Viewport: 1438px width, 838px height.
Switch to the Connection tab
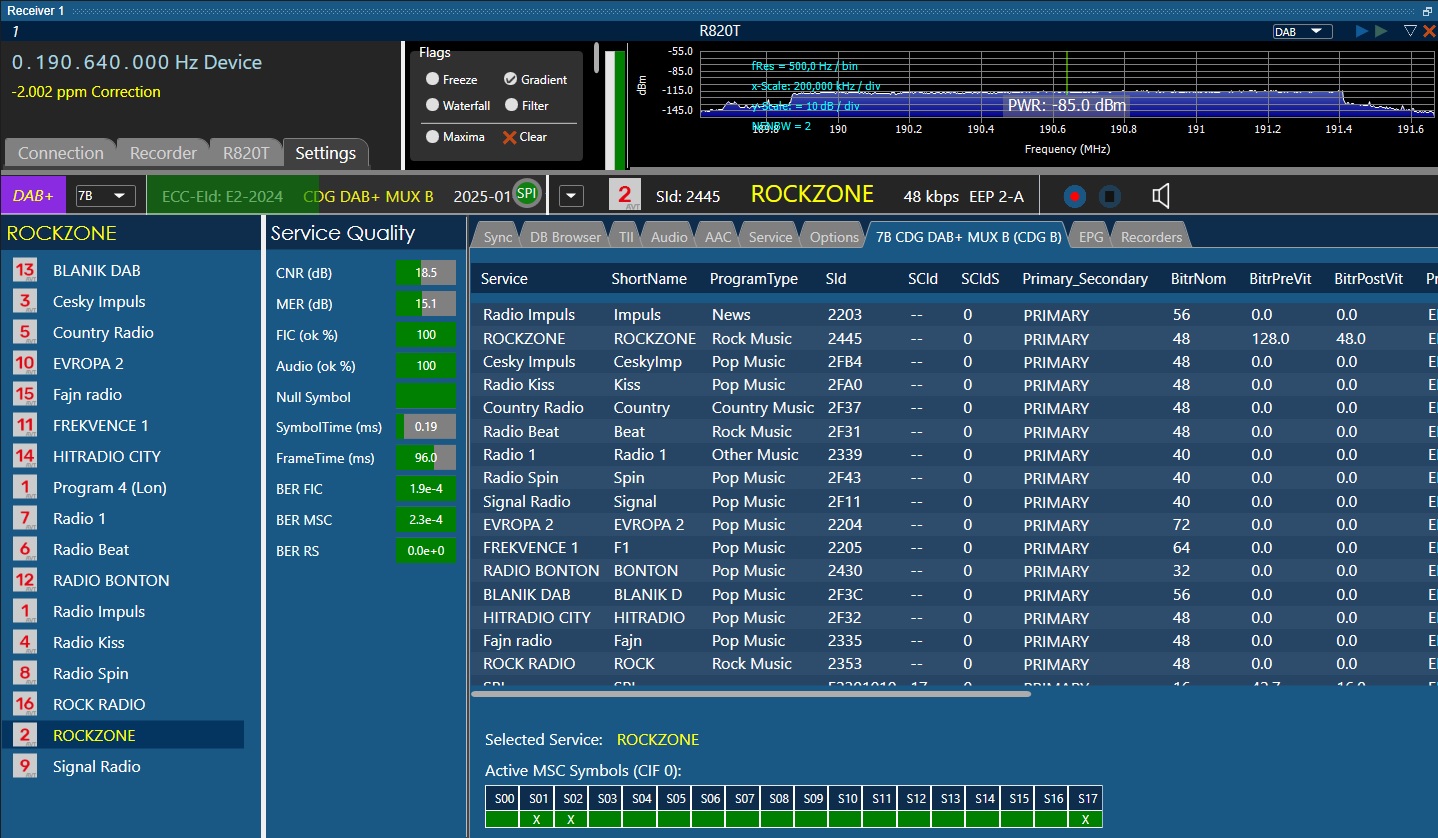pyautogui.click(x=60, y=153)
